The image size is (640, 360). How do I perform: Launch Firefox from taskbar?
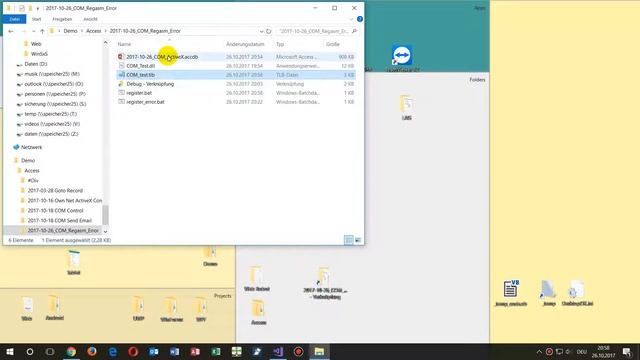pyautogui.click(x=92, y=351)
